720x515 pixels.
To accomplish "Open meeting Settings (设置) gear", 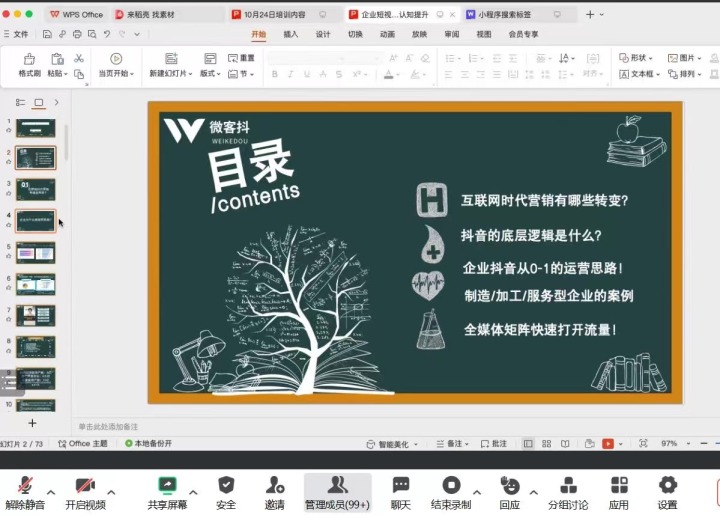I will 667,493.
